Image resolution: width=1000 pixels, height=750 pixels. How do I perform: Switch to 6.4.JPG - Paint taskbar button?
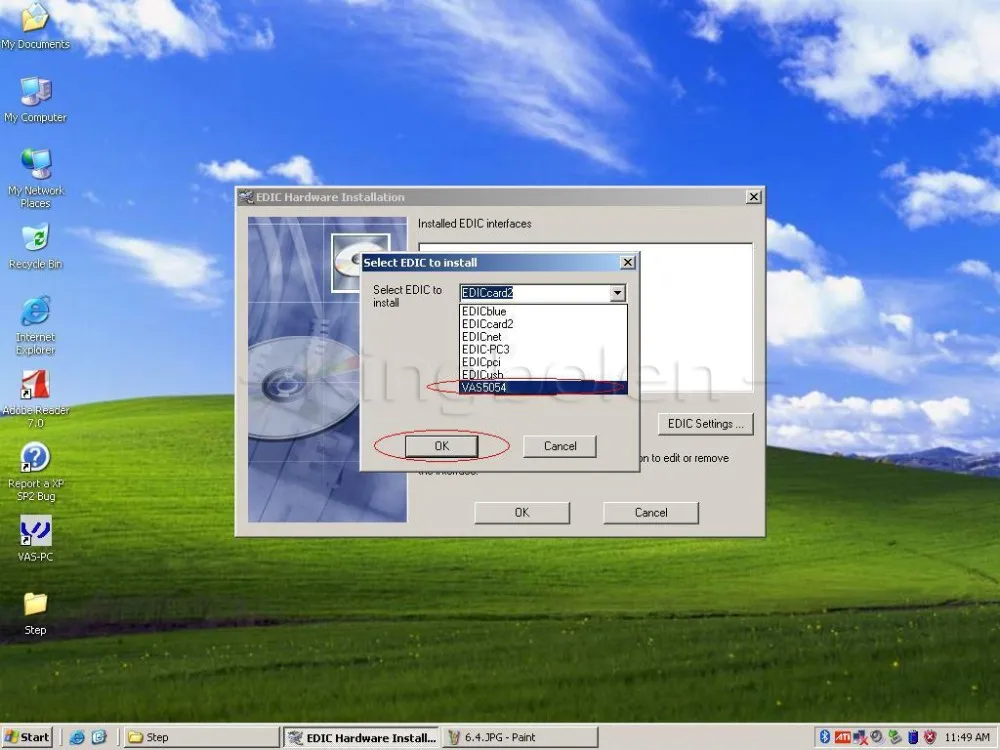click(520, 737)
